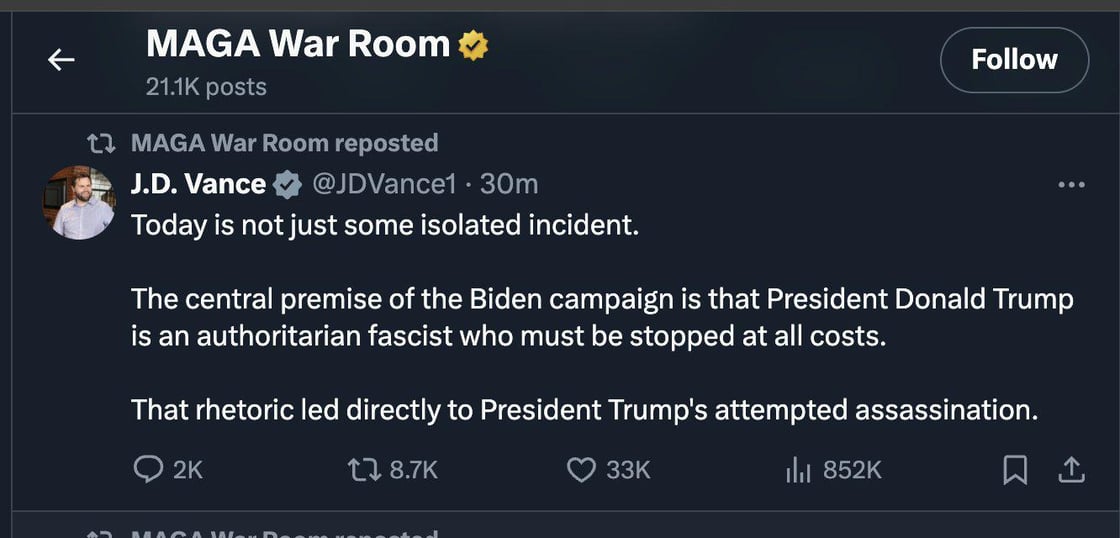Share the tweet using the upload icon
Viewport: 1120px width, 538px height.
click(x=1071, y=469)
